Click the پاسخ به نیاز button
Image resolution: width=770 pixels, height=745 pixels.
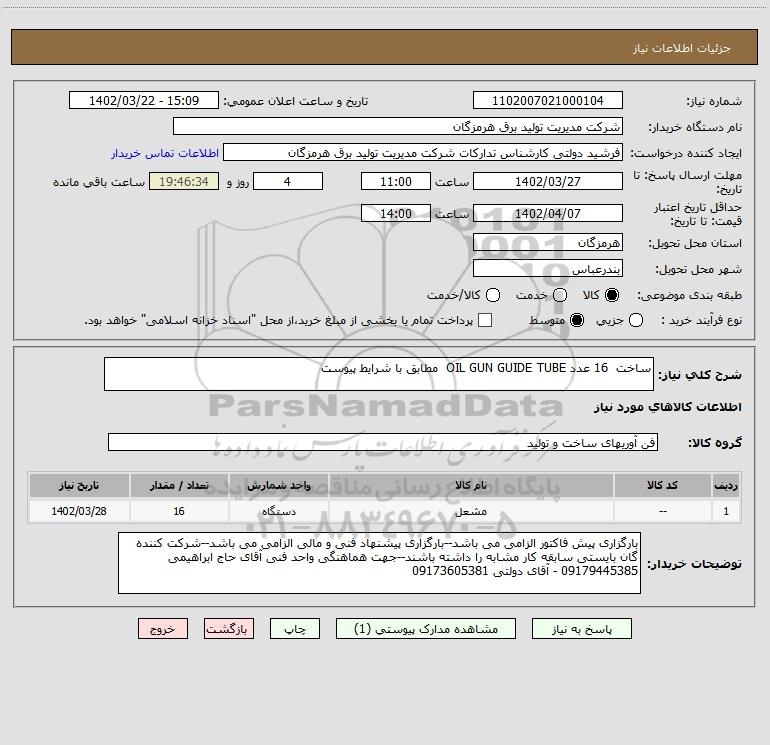582,629
